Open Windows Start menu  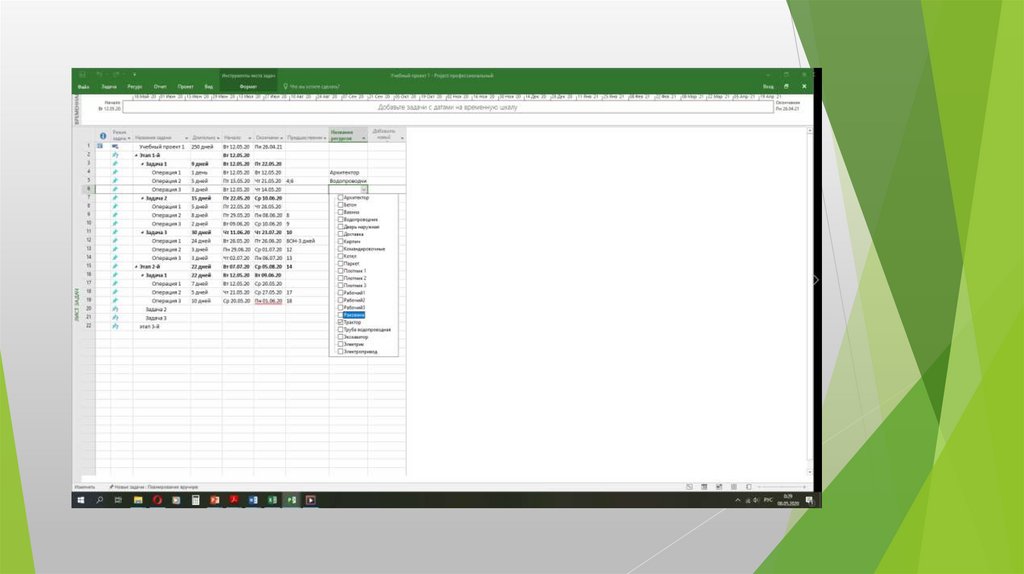coord(81,500)
